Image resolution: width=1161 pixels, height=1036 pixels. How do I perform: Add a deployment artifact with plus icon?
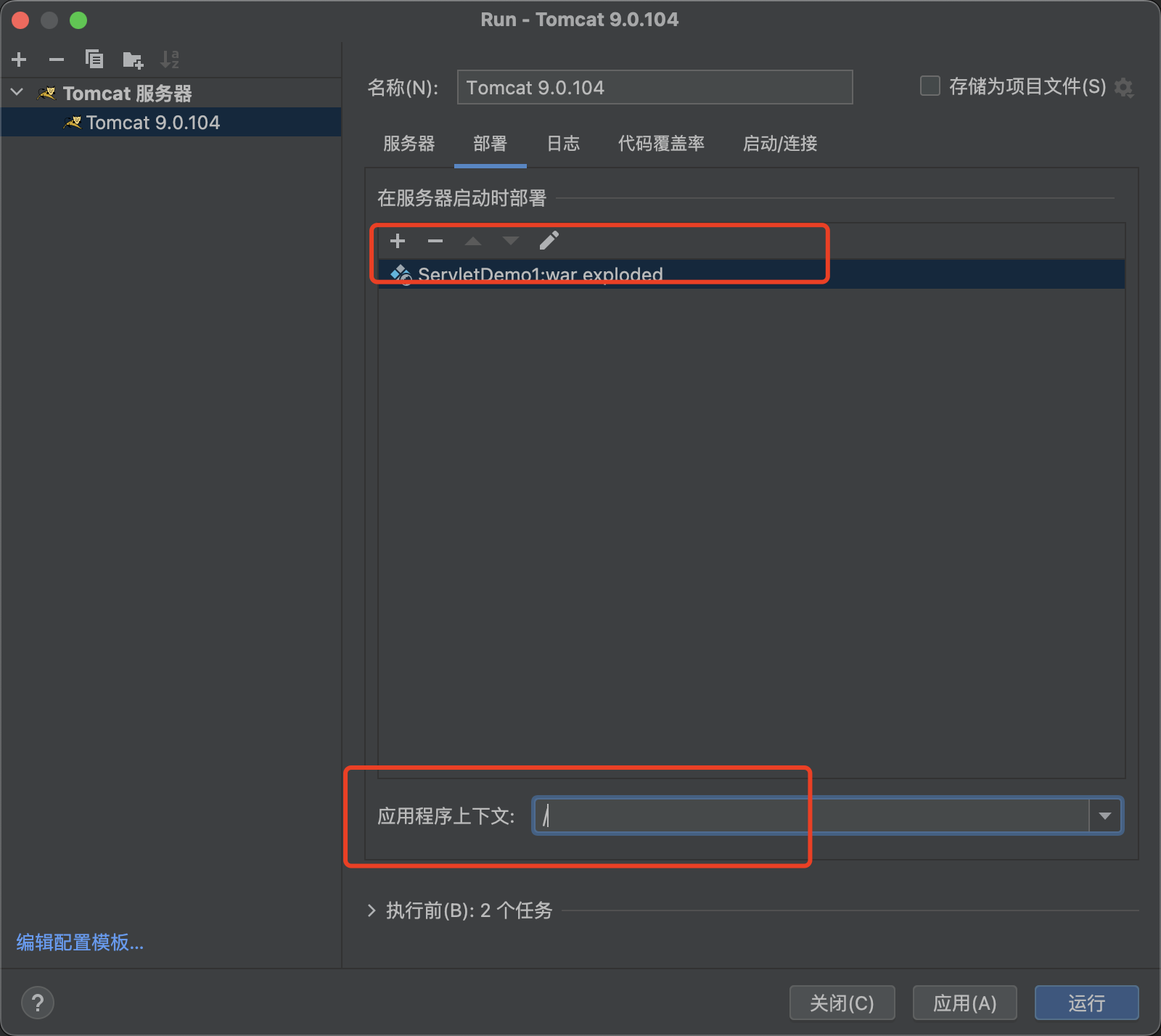tap(398, 241)
